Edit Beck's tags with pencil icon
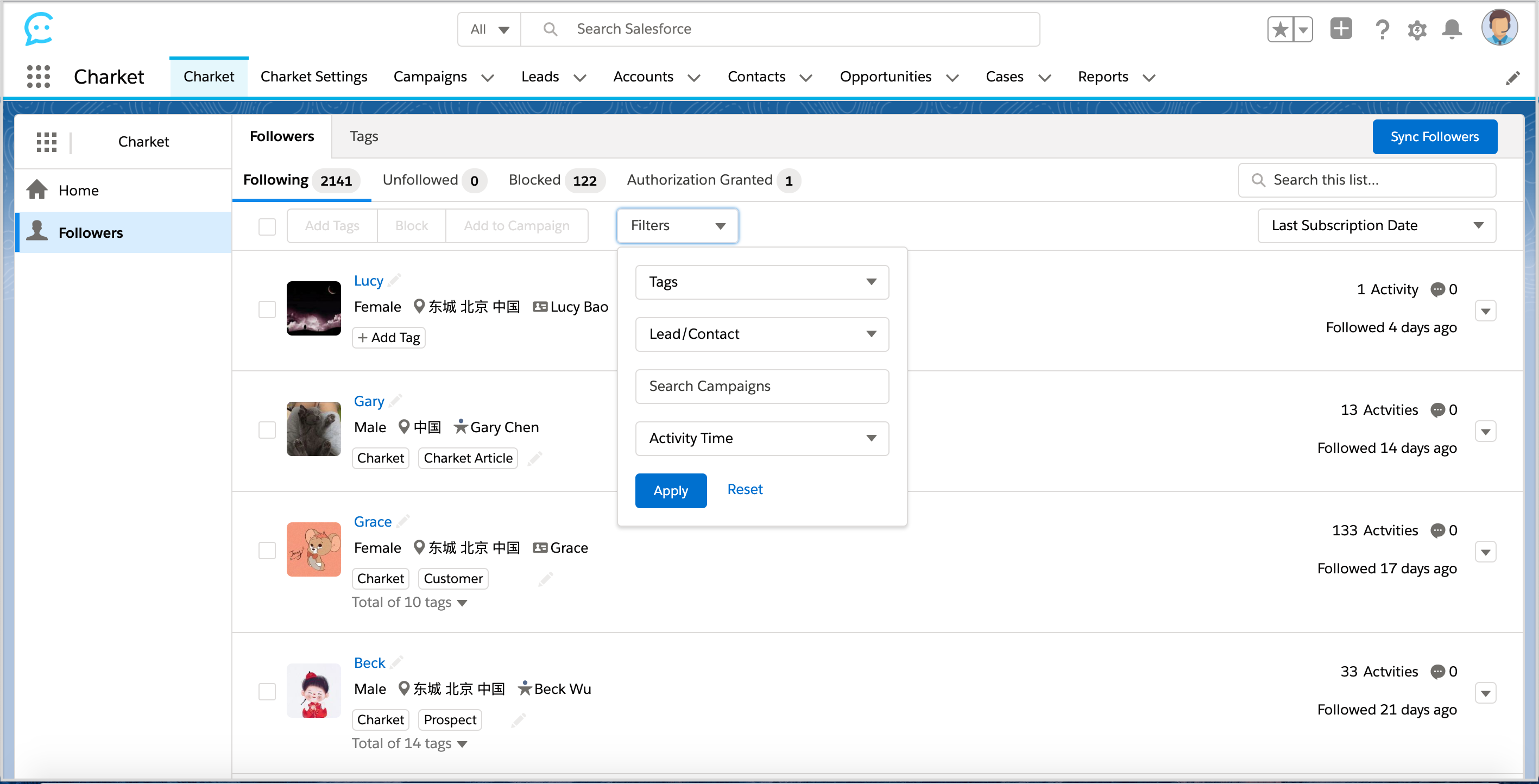The image size is (1539, 784). tap(519, 720)
